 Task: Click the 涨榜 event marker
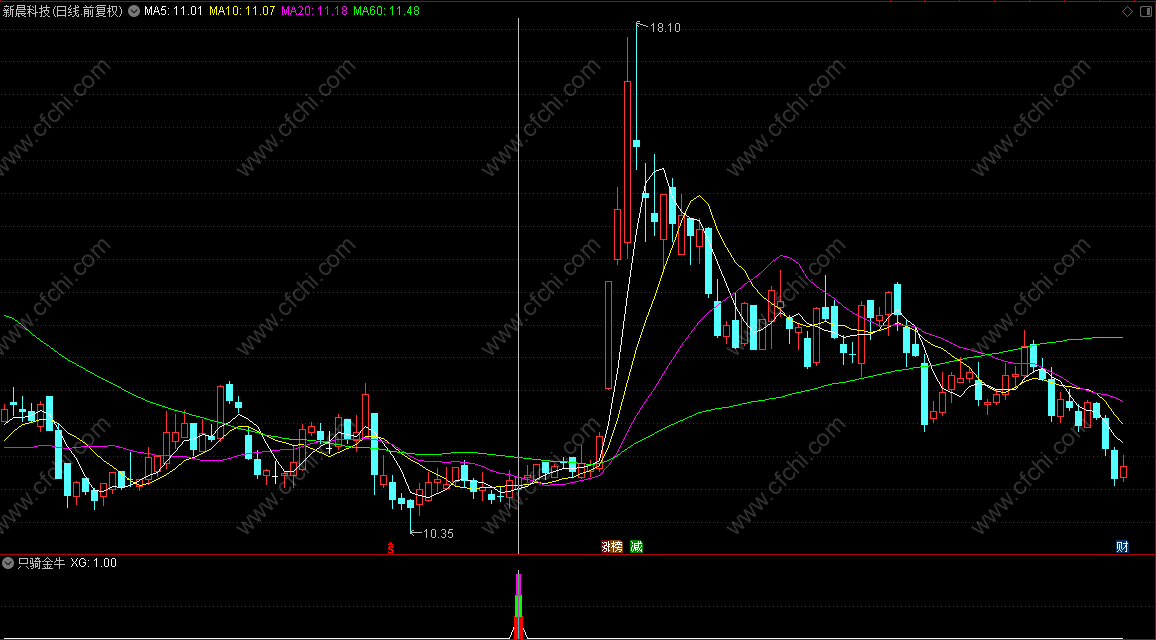pyautogui.click(x=612, y=546)
